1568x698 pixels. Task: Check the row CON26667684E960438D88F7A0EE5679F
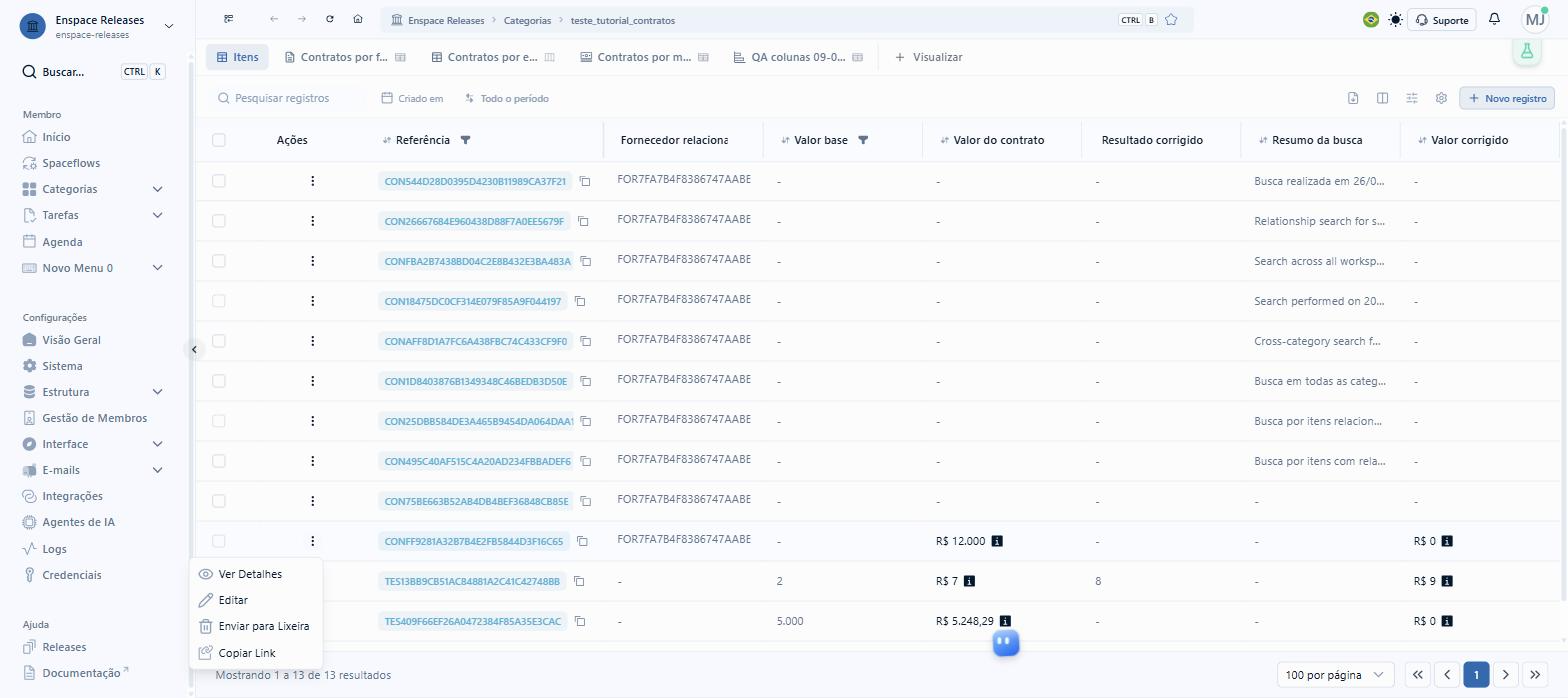219,221
